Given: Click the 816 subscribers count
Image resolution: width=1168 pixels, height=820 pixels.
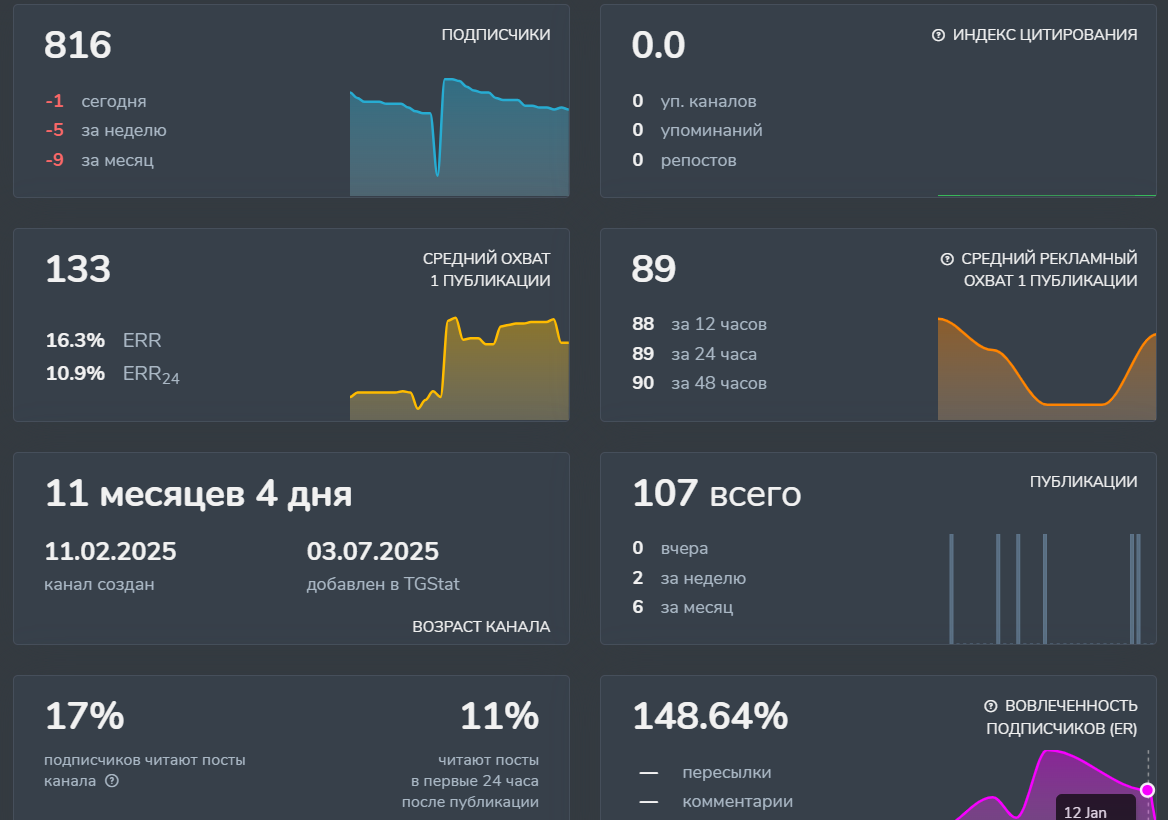Looking at the screenshot, I should pyautogui.click(x=78, y=46).
